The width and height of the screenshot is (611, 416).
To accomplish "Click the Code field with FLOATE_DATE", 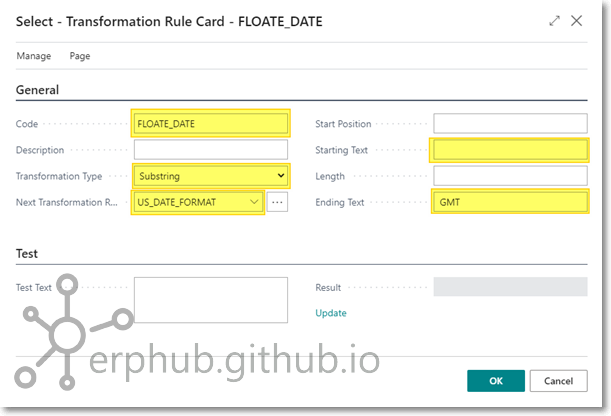I will (x=211, y=124).
